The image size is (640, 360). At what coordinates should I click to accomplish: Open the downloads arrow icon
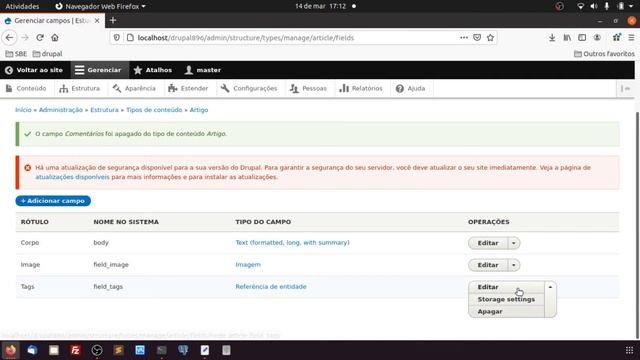point(552,38)
